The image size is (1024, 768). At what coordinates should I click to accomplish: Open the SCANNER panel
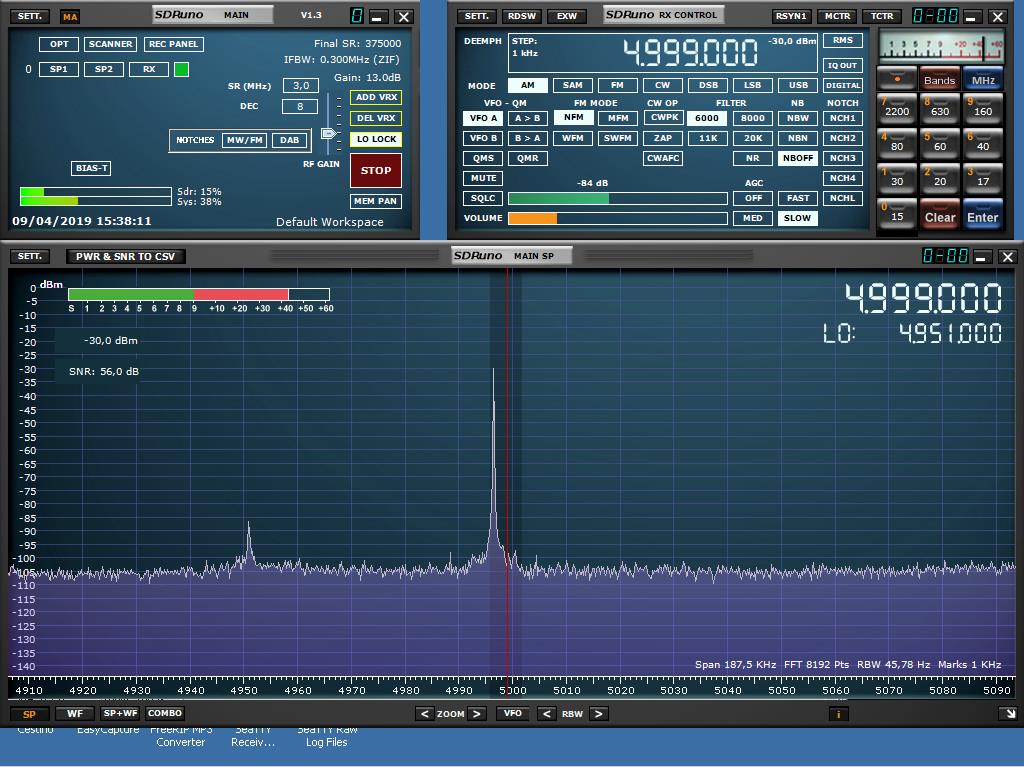110,44
